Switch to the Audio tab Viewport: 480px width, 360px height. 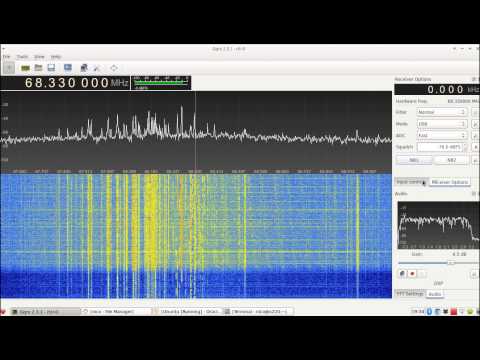coord(435,294)
